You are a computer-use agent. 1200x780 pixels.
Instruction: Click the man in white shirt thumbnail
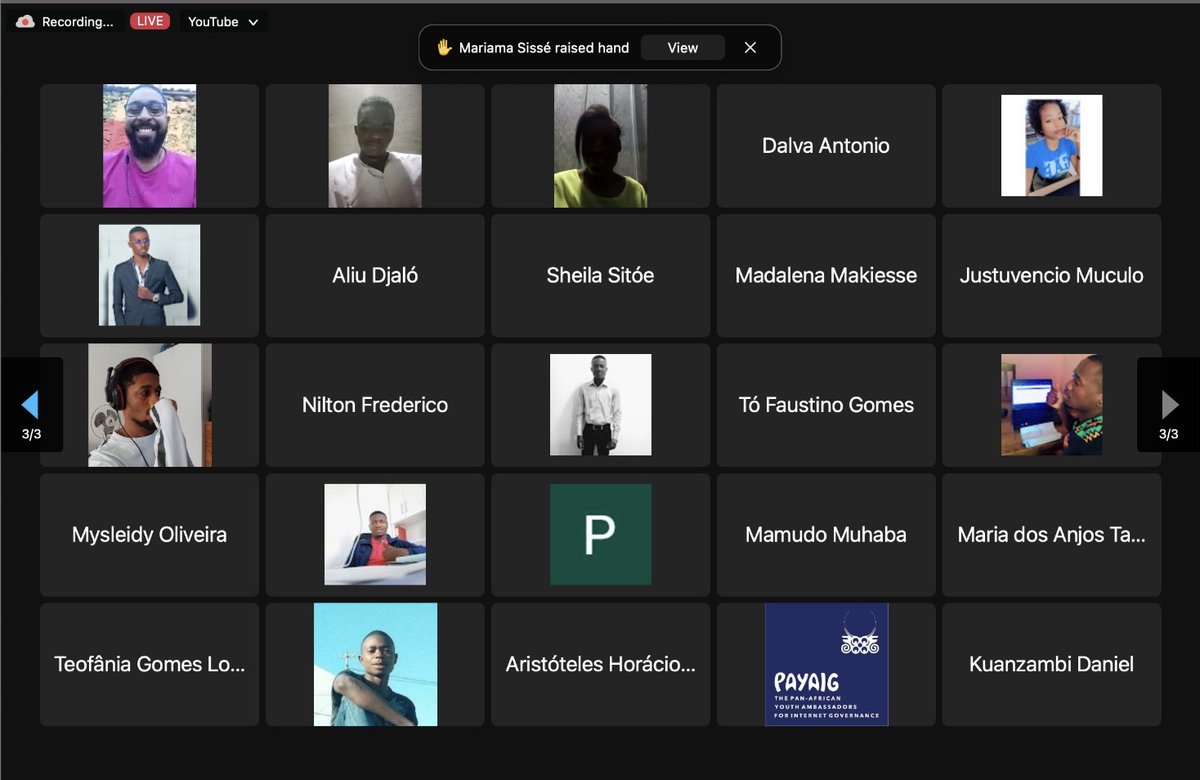(375, 146)
